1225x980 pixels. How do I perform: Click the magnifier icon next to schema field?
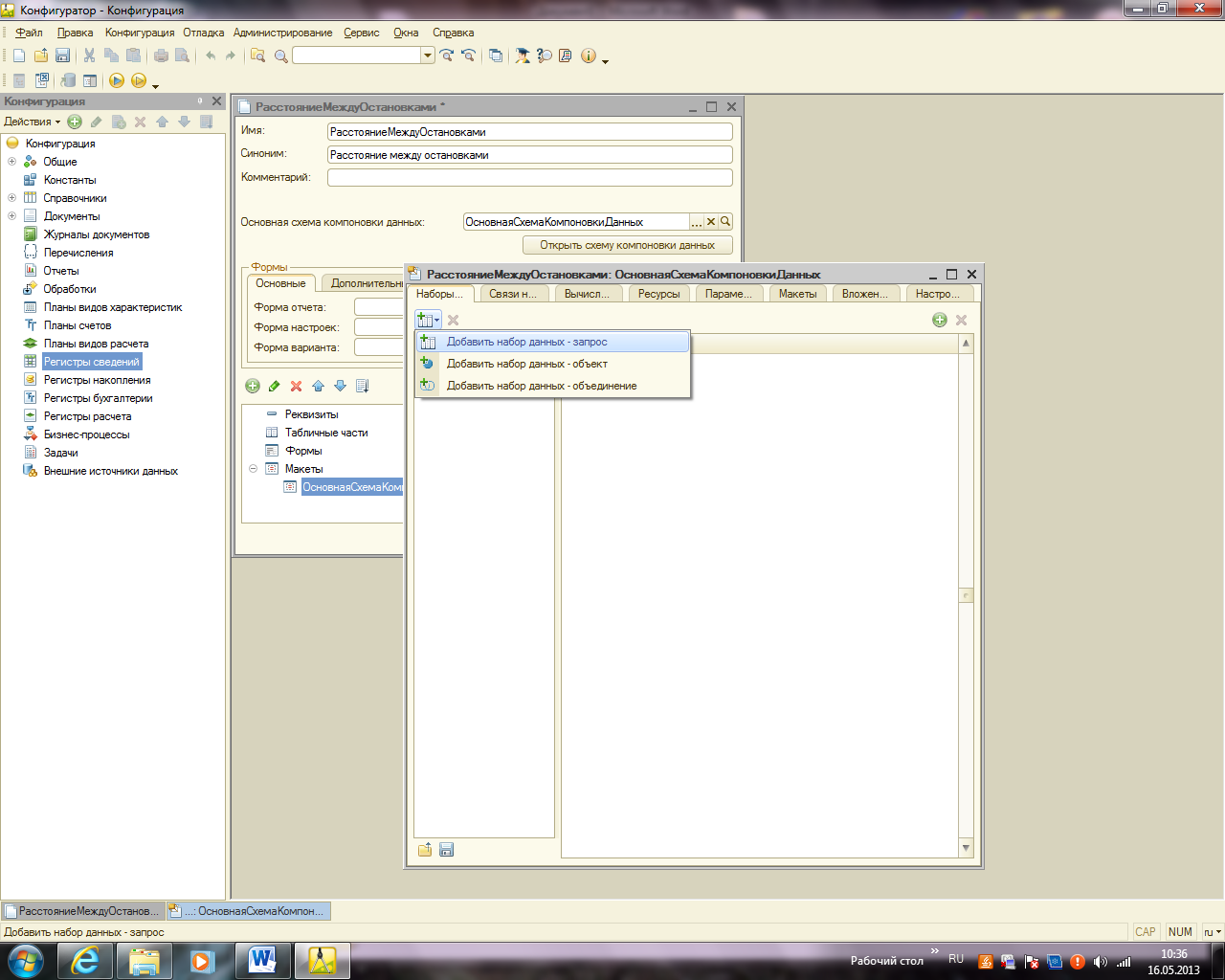[725, 222]
